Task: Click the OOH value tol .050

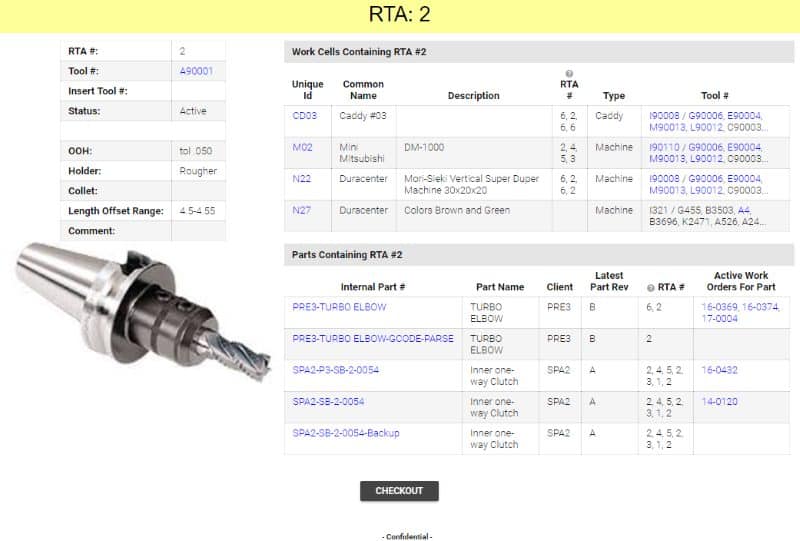Action: 195,151
